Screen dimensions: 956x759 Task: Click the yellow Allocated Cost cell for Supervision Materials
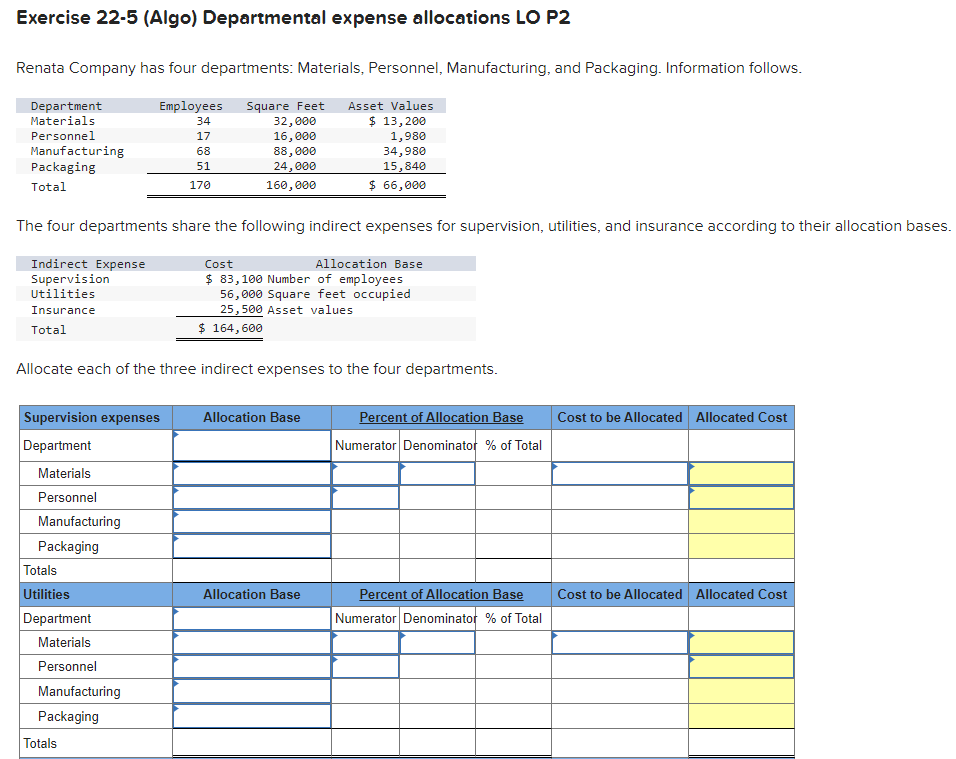point(740,473)
